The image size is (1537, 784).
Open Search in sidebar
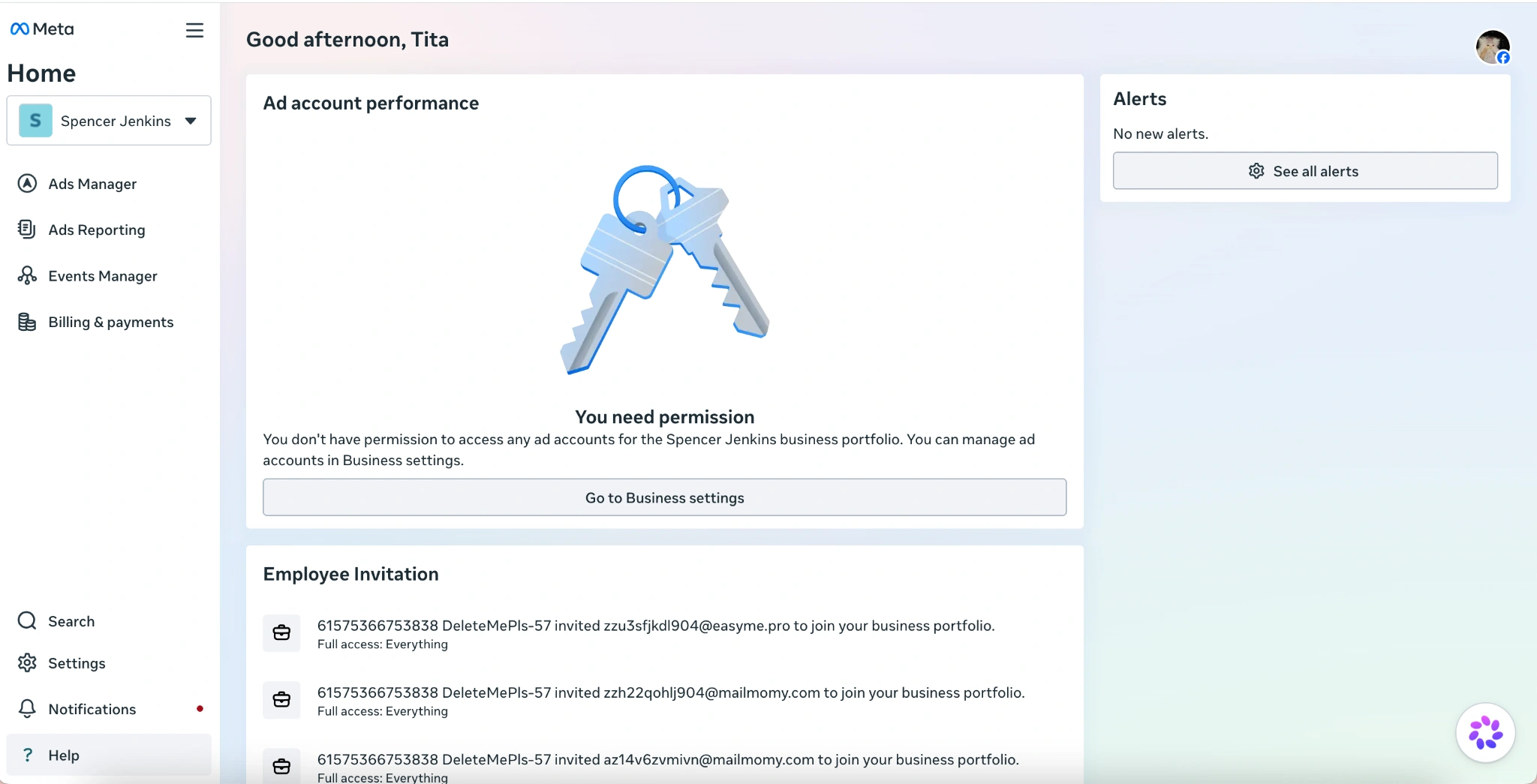pyautogui.click(x=109, y=621)
